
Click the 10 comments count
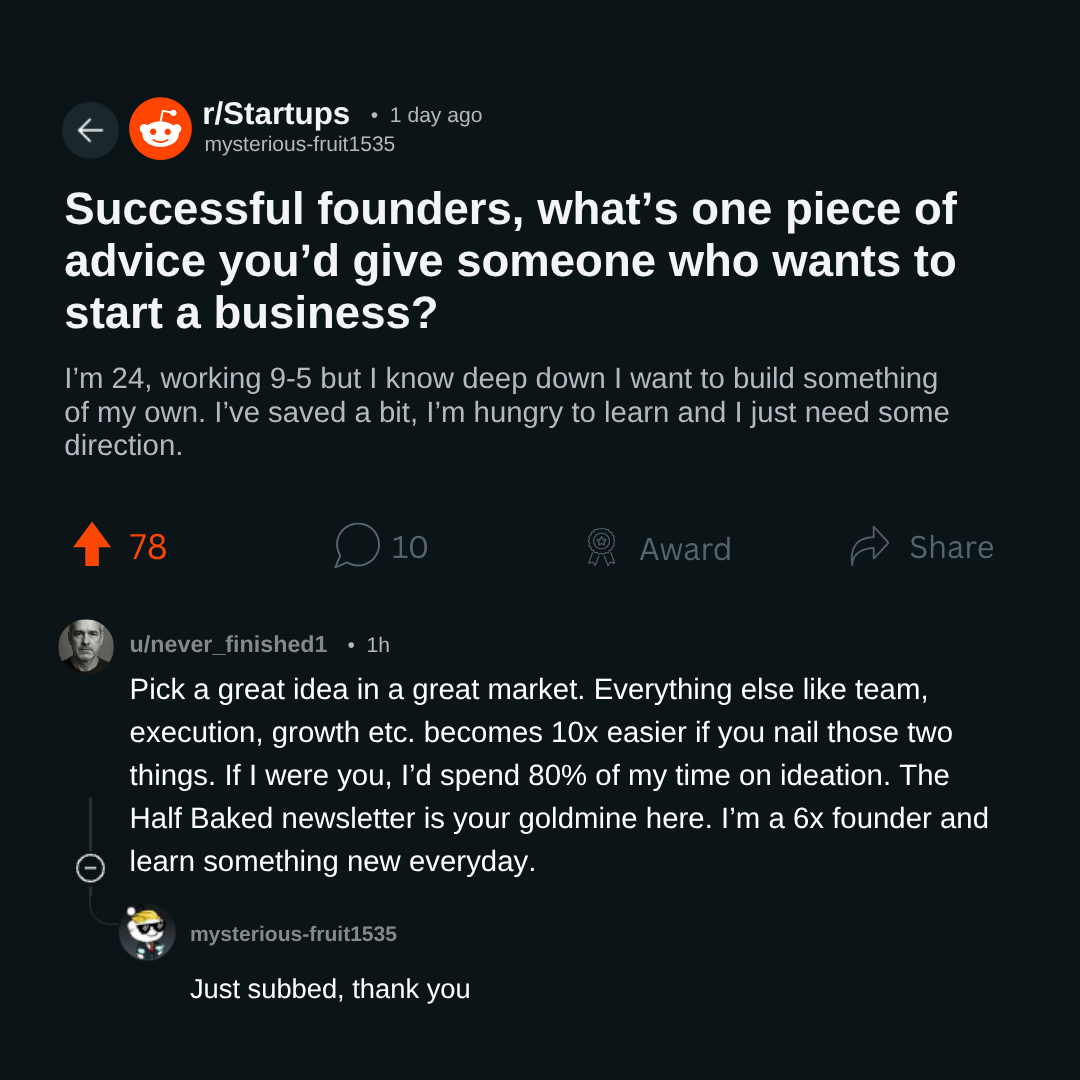pos(410,548)
